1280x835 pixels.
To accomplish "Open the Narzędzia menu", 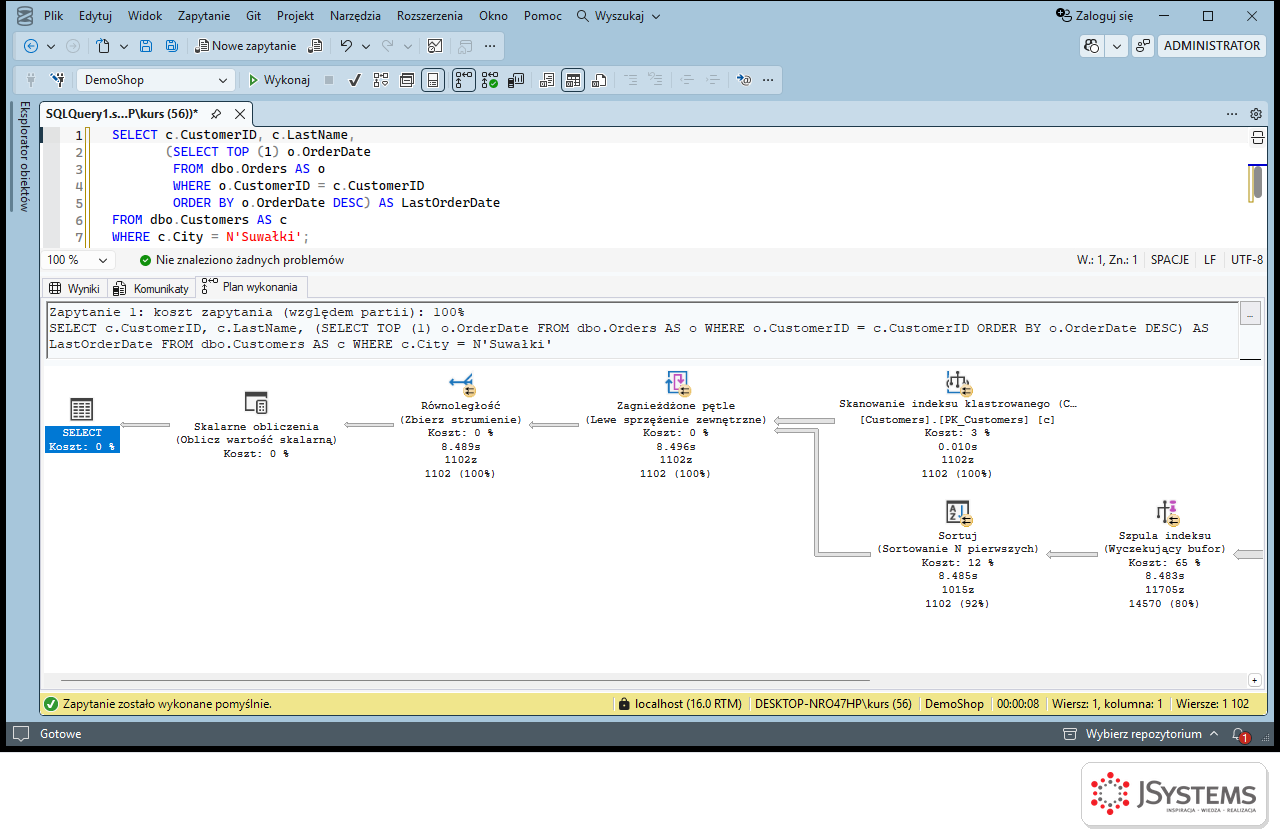I will click(x=356, y=16).
